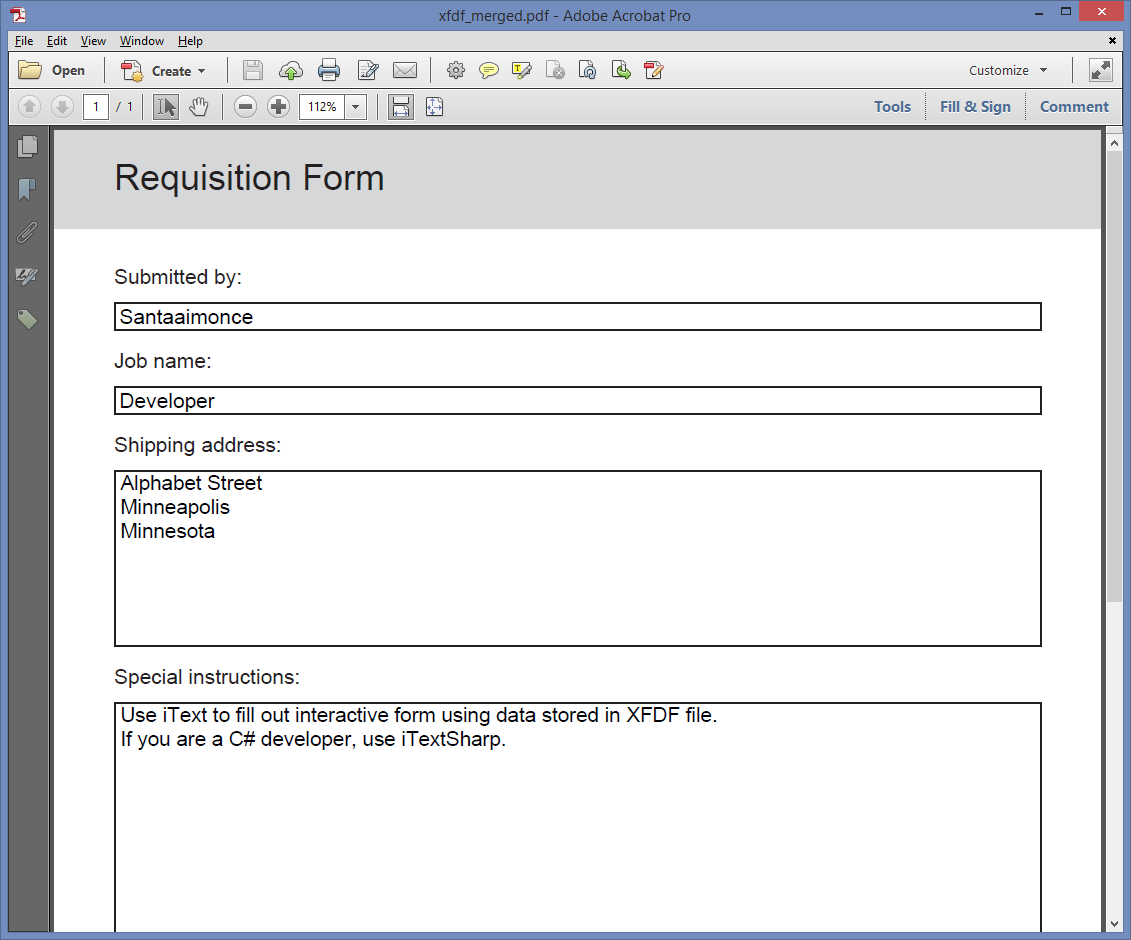Screen dimensions: 1131x940
Task: Activate the Hand pan tool
Action: [x=198, y=107]
